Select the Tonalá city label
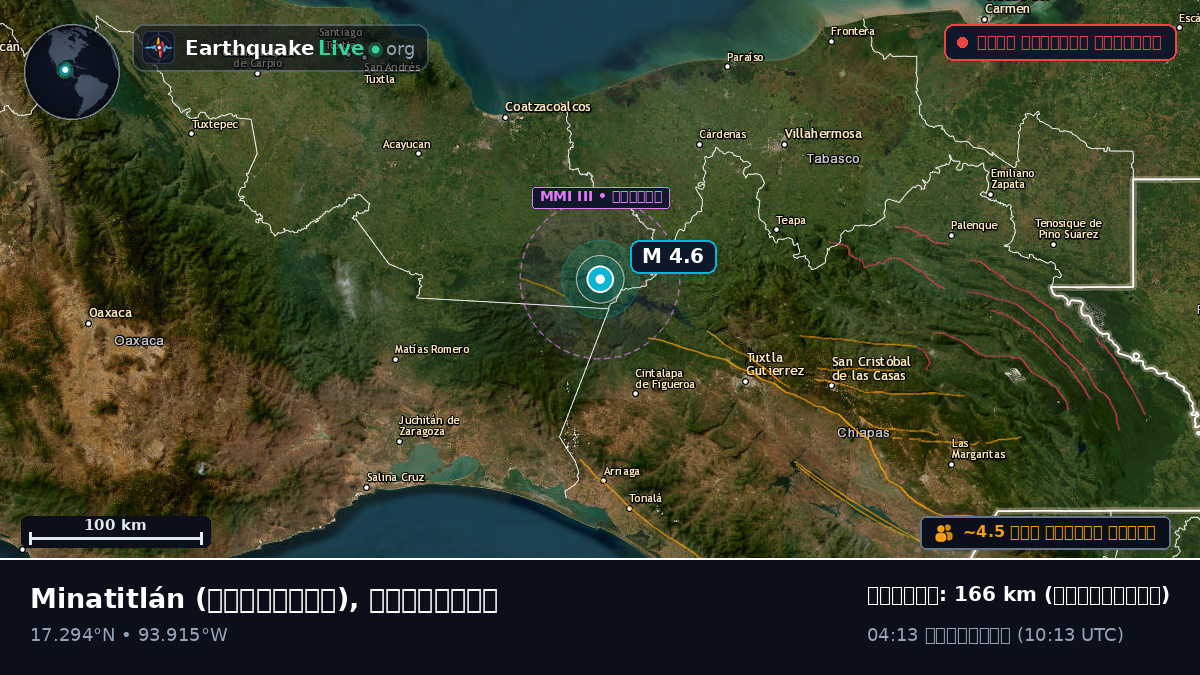The image size is (1200, 675). [x=645, y=498]
